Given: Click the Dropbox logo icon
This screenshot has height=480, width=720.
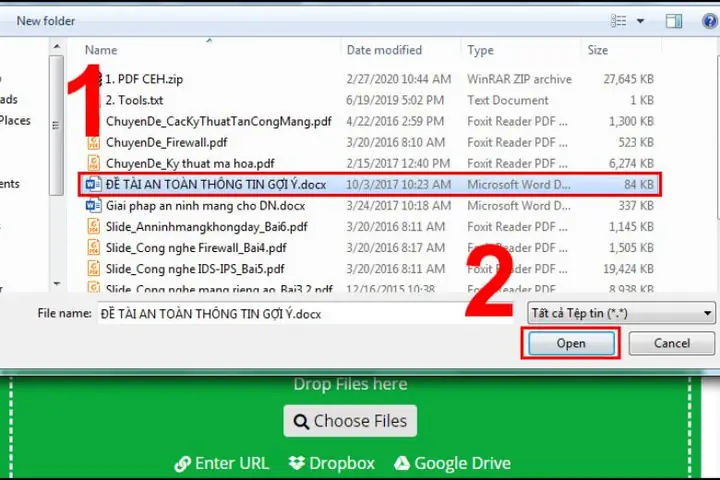Looking at the screenshot, I should pos(297,463).
